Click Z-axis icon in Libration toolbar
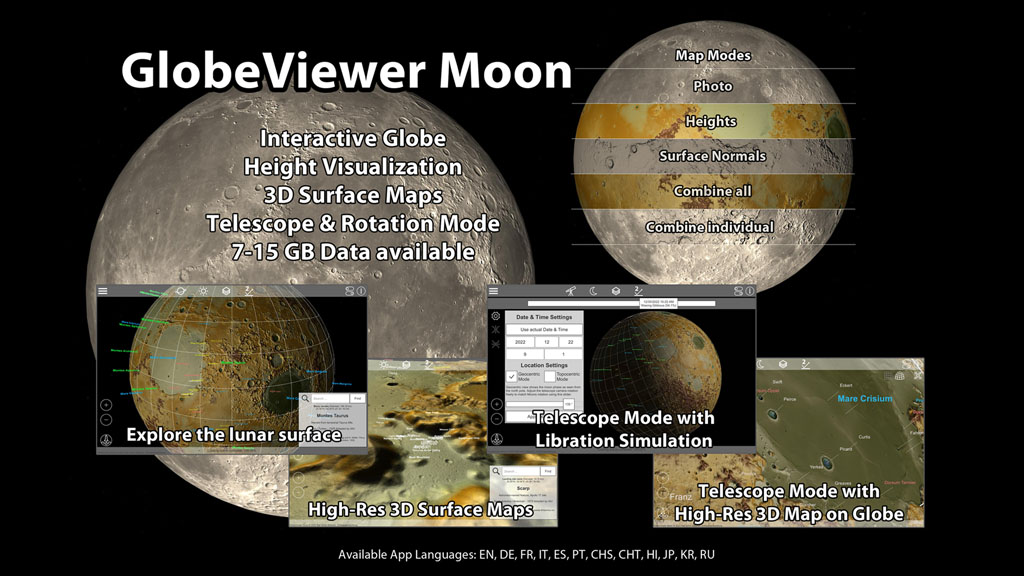The image size is (1024, 576). tap(638, 291)
